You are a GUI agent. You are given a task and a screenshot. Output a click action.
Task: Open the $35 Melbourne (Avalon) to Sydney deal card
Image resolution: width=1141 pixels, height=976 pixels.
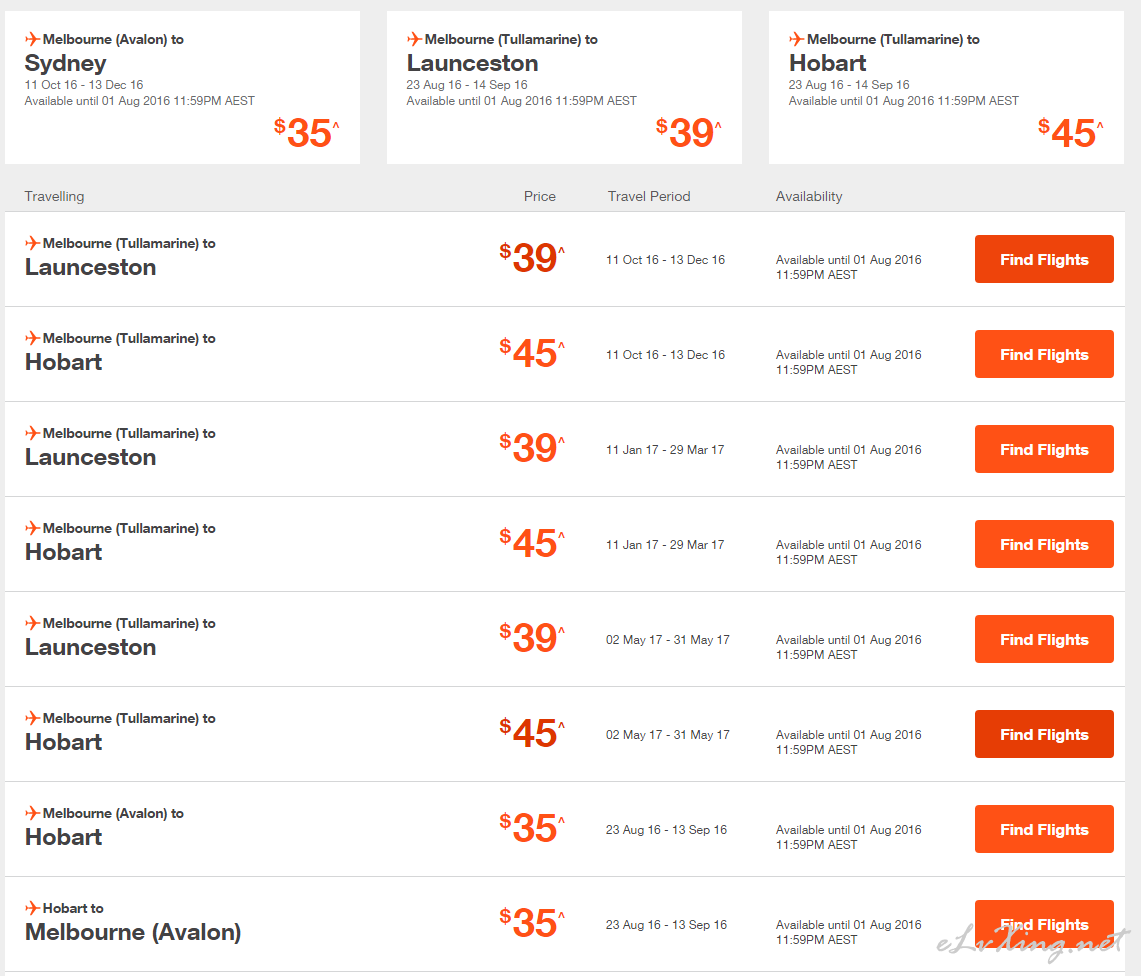point(182,87)
